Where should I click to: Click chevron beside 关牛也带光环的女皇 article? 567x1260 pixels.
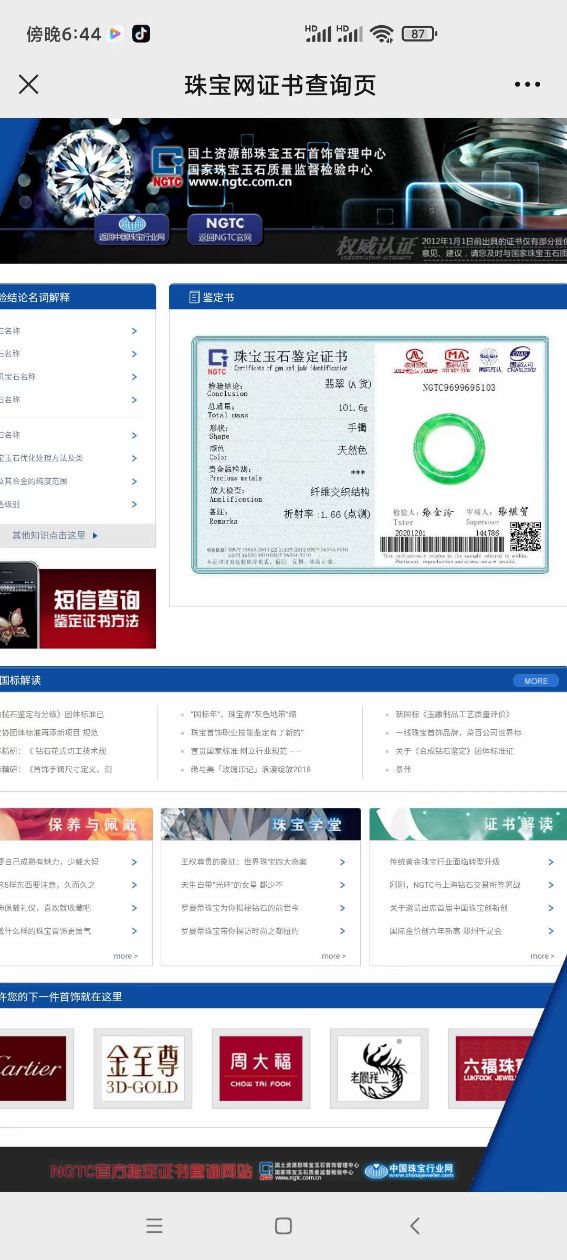click(342, 885)
